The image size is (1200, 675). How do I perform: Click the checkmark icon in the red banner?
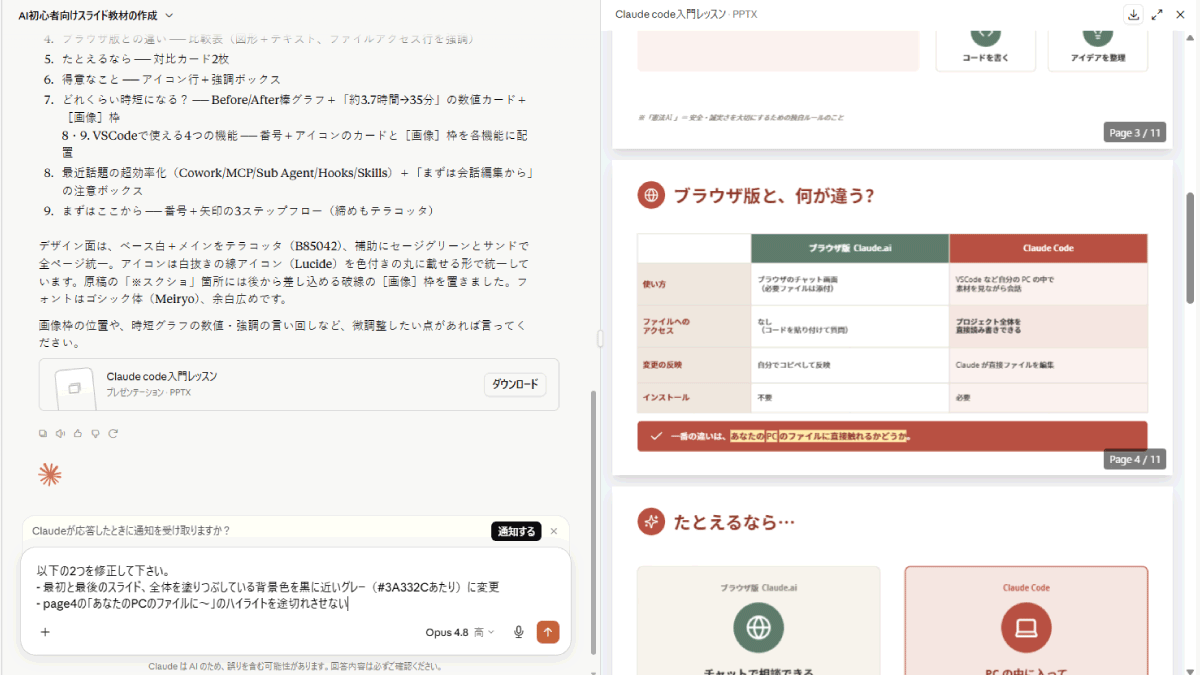(656, 436)
